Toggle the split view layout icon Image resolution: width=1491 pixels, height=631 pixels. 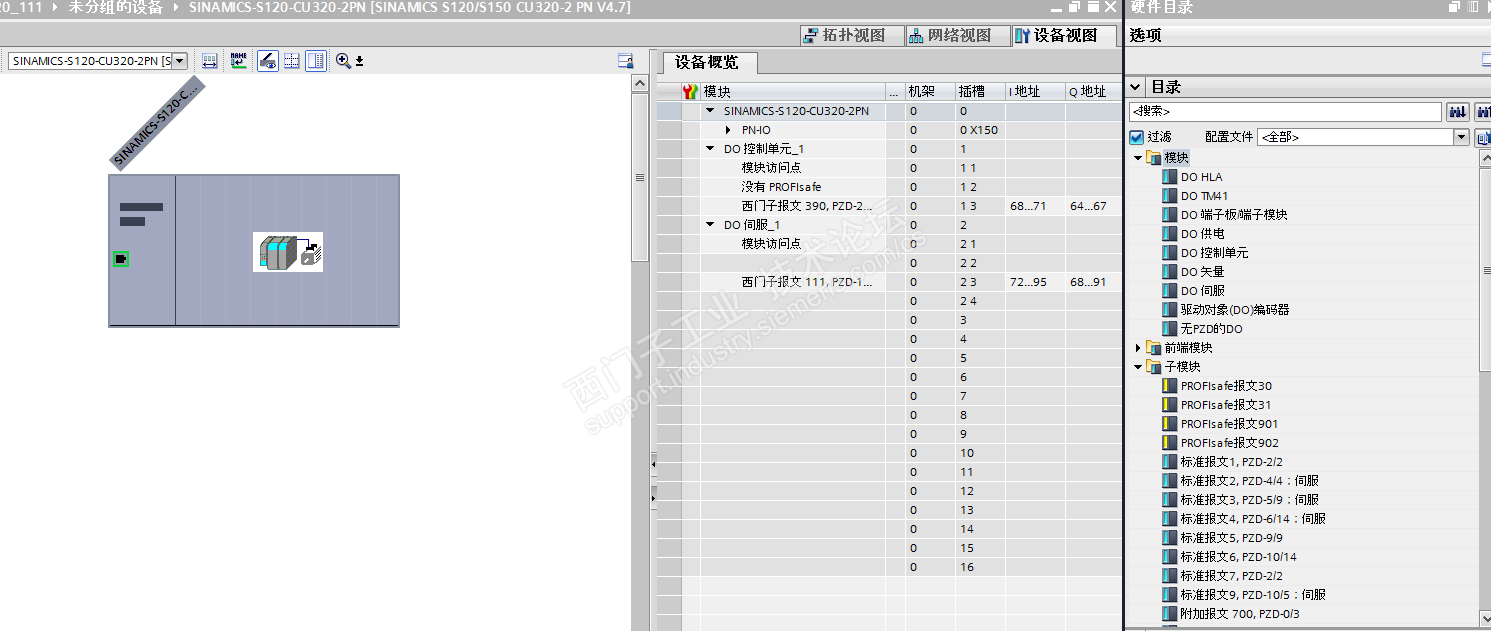[316, 61]
